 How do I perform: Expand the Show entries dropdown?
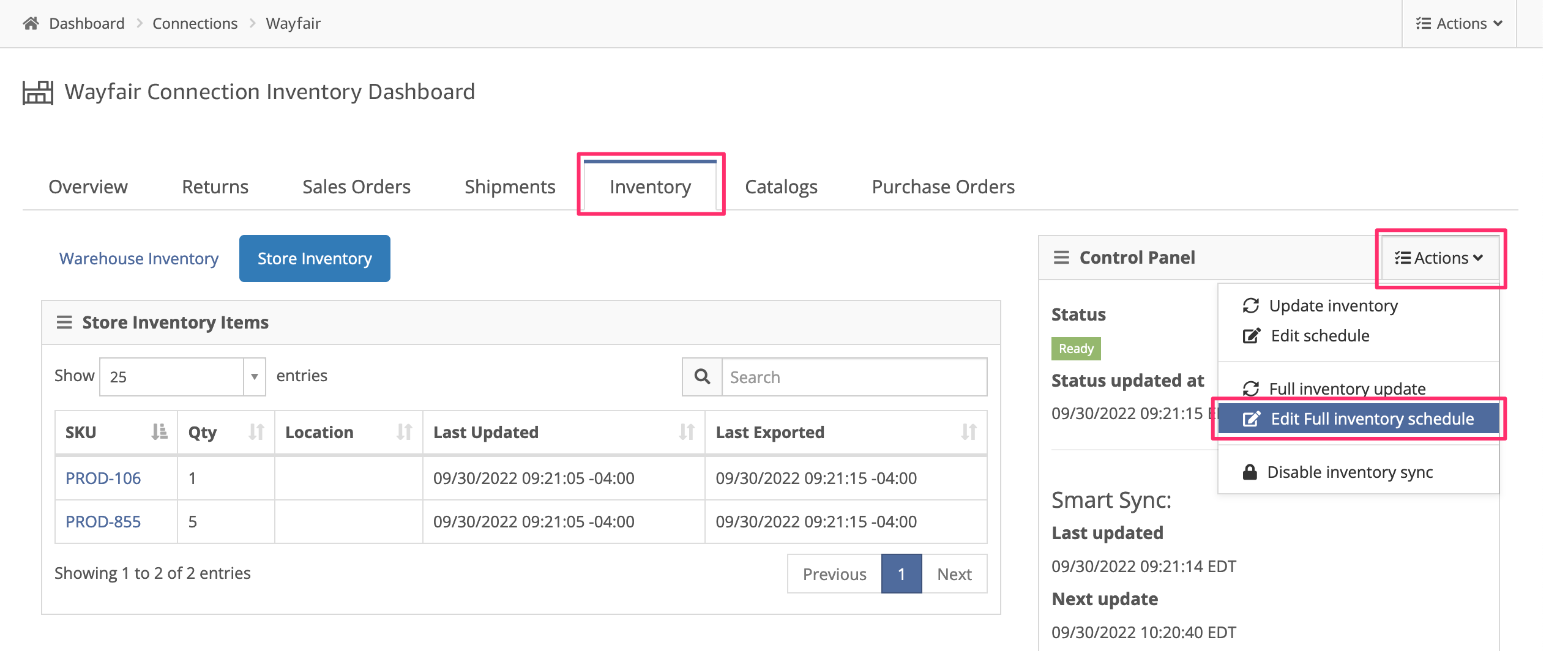click(182, 377)
